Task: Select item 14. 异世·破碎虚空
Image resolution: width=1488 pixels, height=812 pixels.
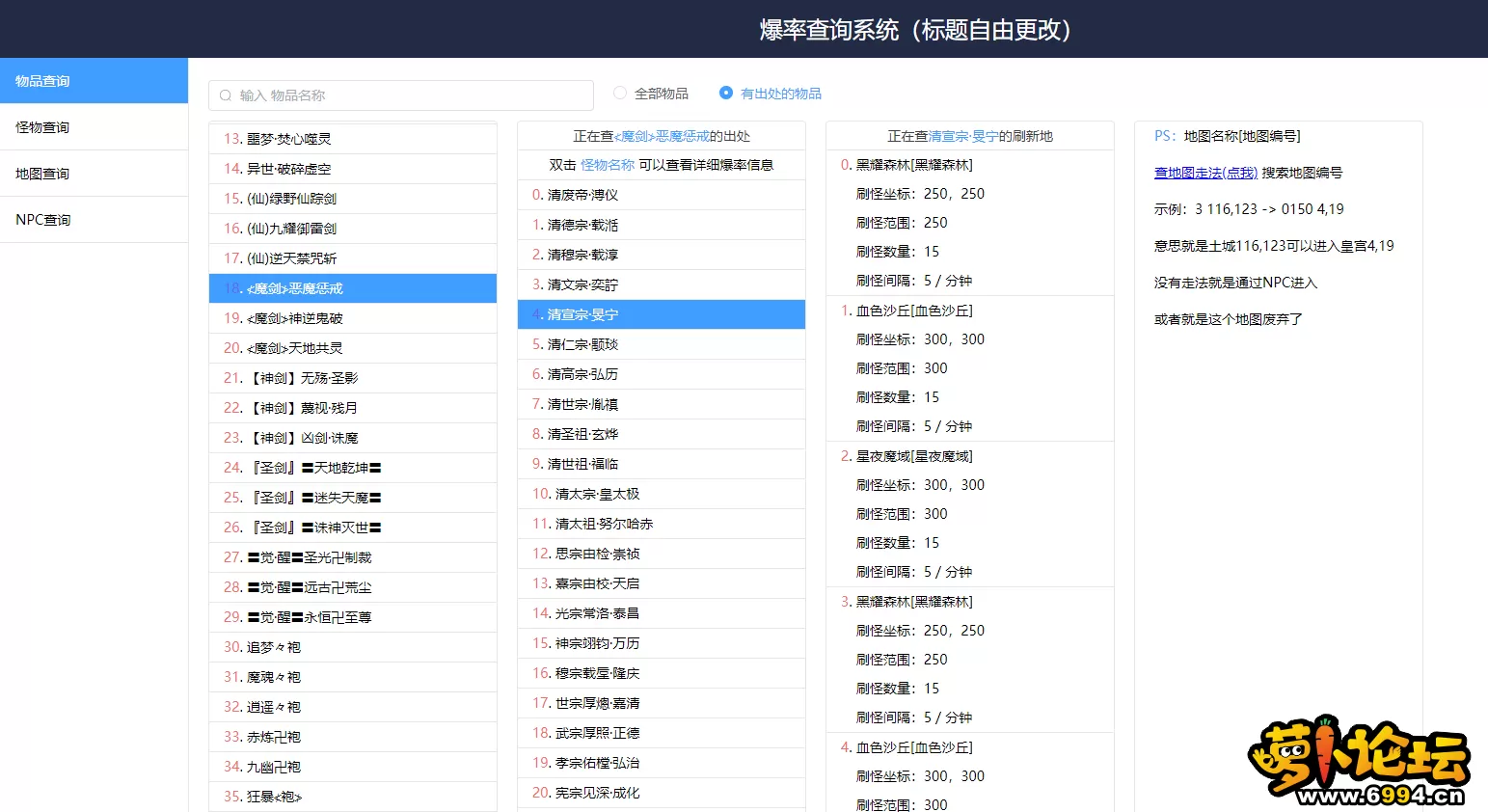Action: (353, 169)
